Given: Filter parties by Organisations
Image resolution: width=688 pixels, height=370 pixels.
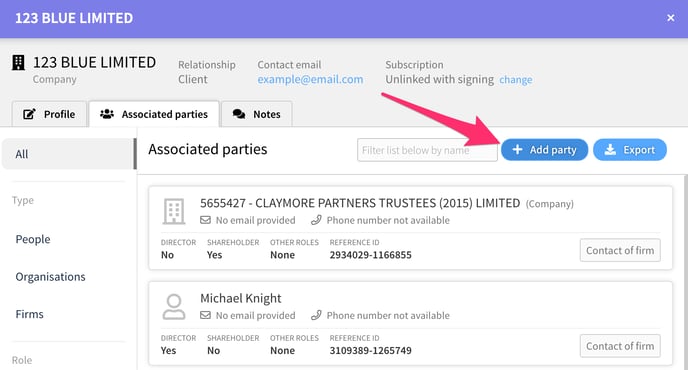Looking at the screenshot, I should 50,277.
